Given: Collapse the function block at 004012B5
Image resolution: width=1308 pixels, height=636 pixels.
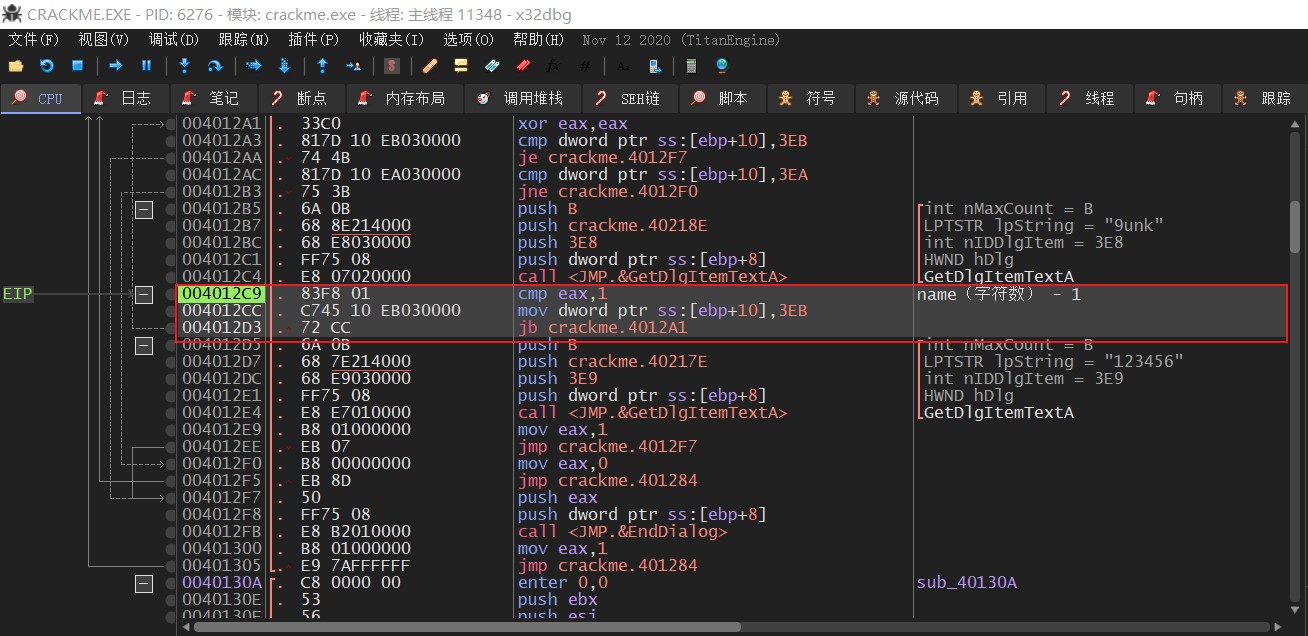Looking at the screenshot, I should coord(144,209).
